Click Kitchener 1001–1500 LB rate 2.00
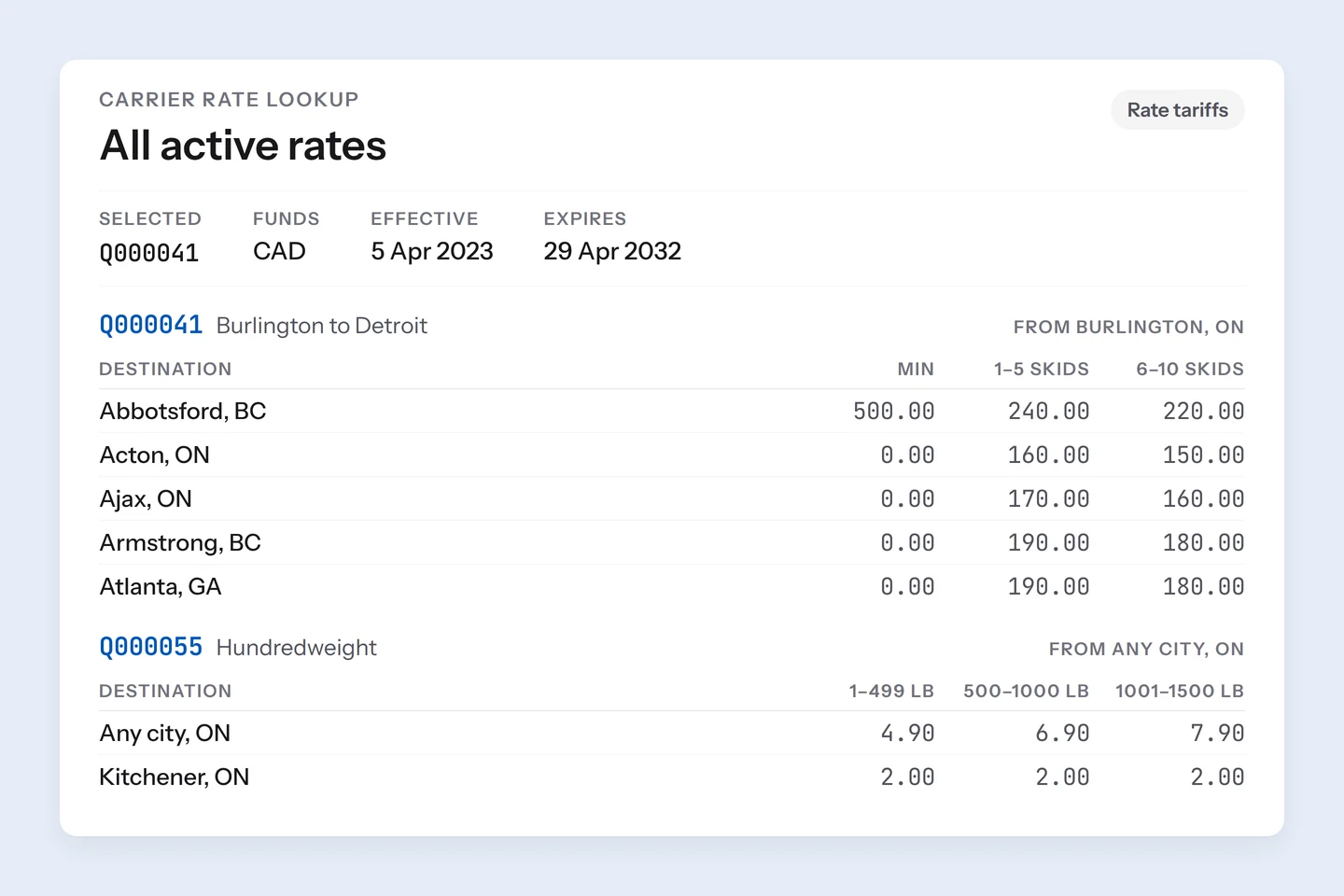The height and width of the screenshot is (896, 1344). click(x=1217, y=777)
